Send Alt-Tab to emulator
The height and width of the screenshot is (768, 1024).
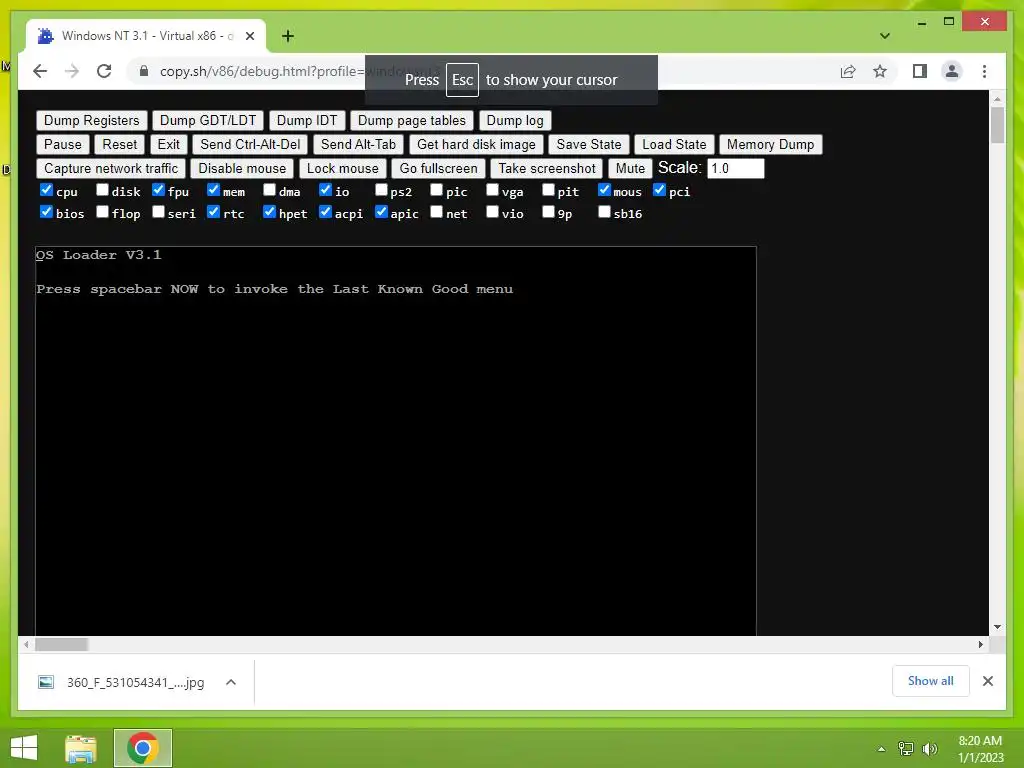(359, 144)
